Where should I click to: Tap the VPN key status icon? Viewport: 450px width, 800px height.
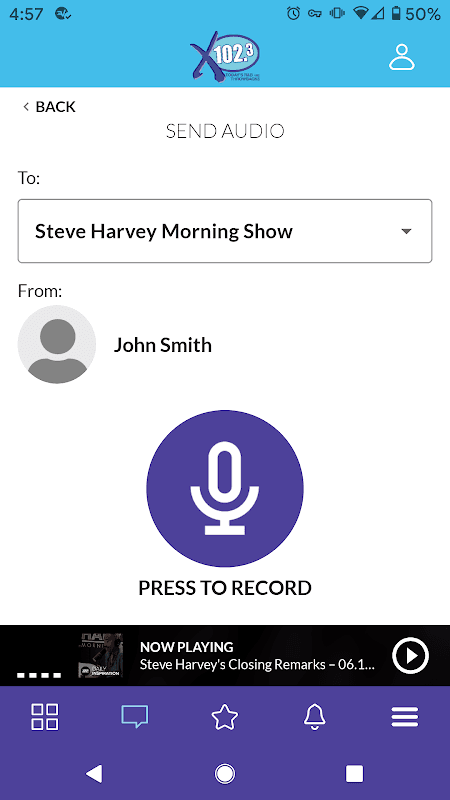[x=314, y=14]
